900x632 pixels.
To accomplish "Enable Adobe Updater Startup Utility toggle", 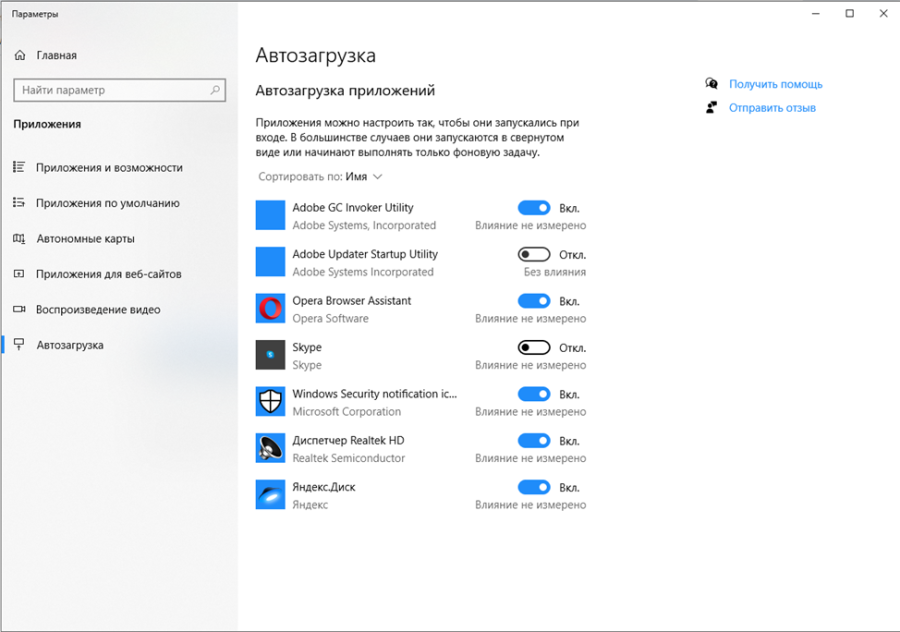I will point(534,254).
